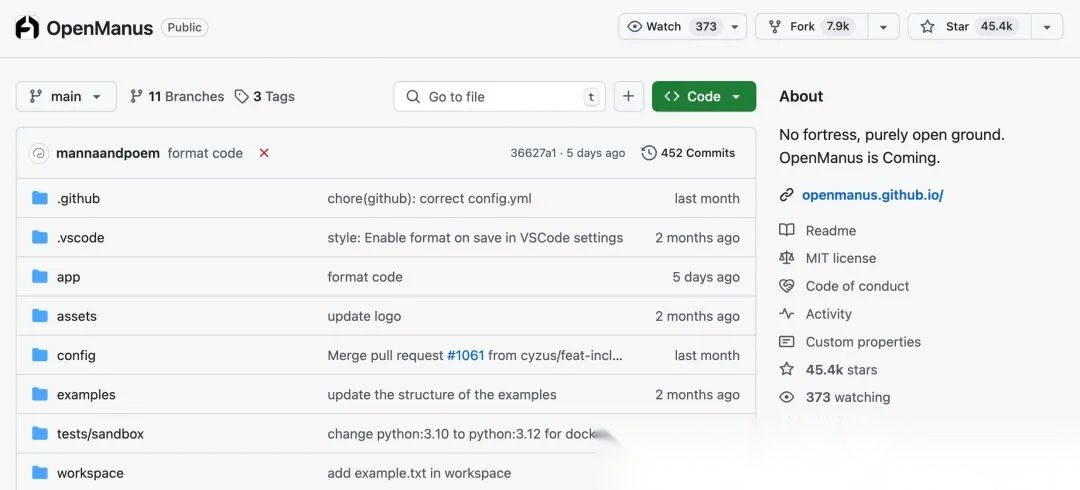Open the 3 Tags tab

coord(265,96)
